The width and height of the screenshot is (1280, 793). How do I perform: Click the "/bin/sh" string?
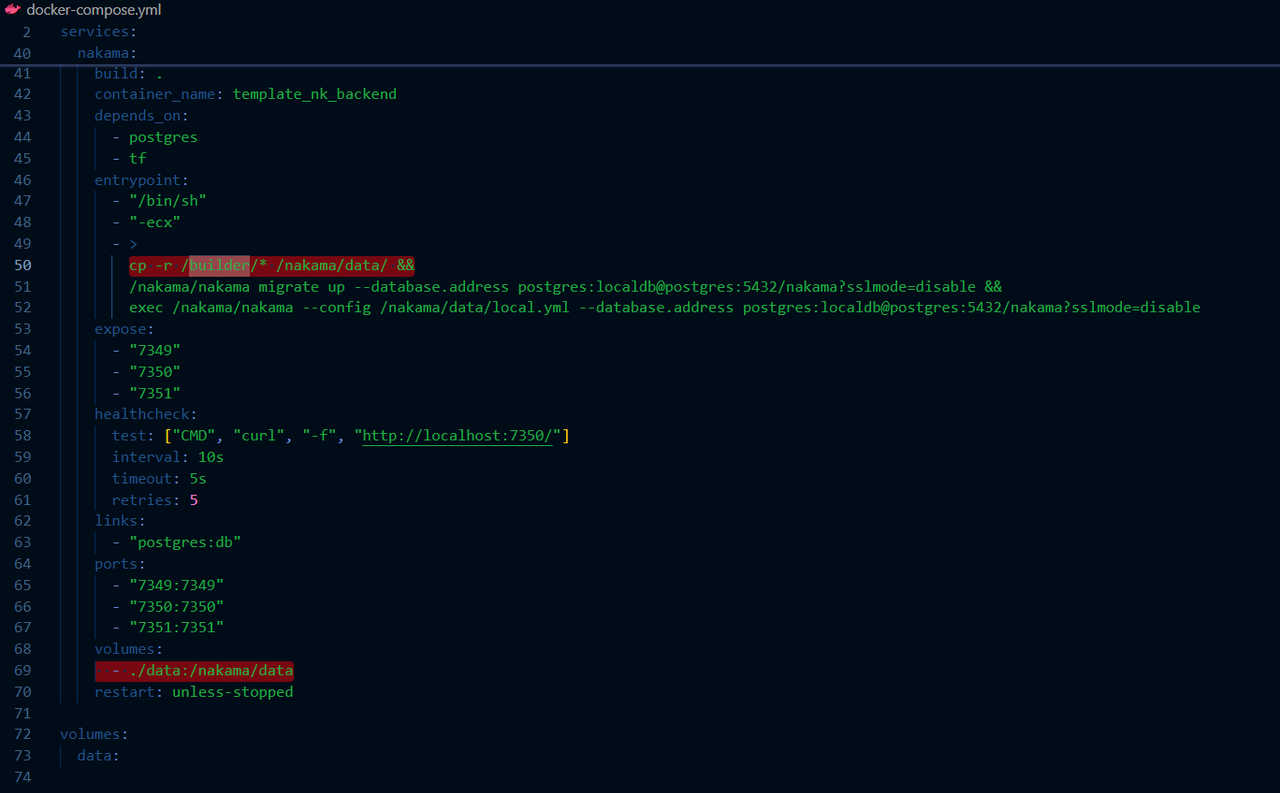[x=168, y=201]
